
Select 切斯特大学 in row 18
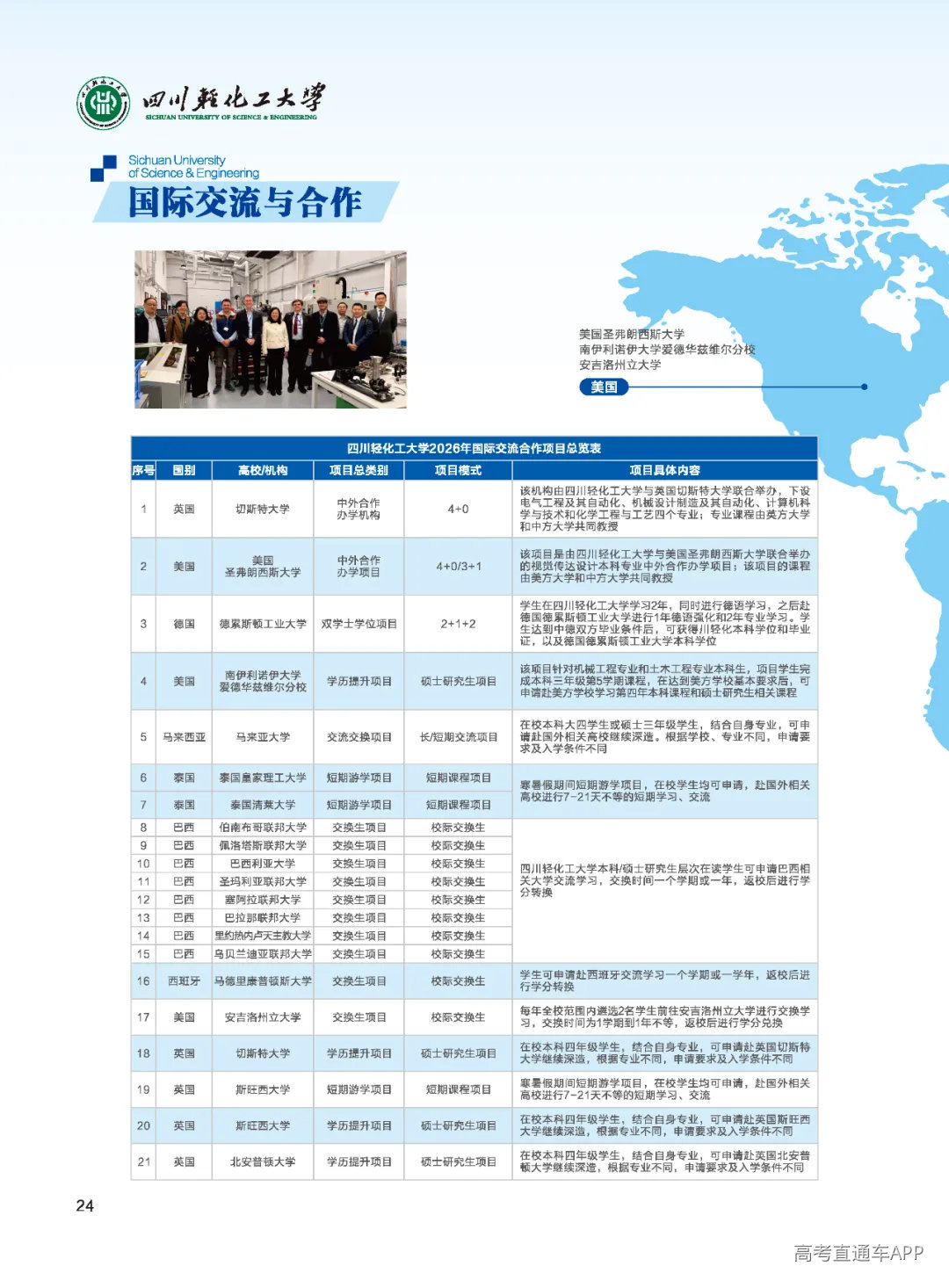[263, 1053]
